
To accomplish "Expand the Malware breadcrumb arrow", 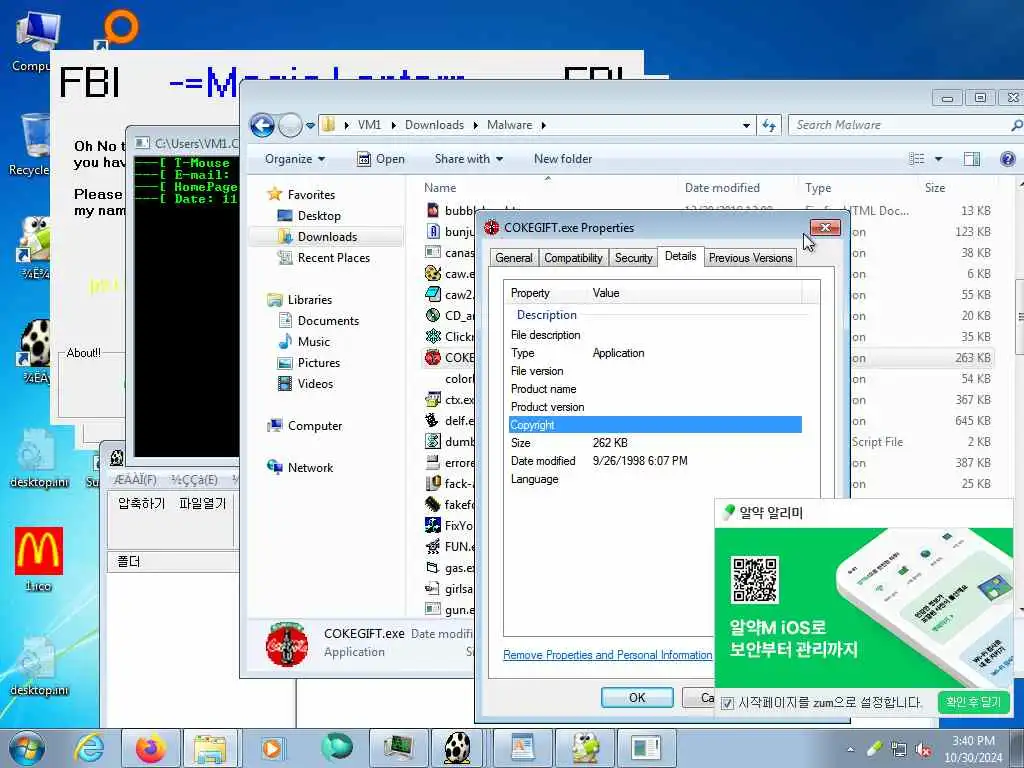I will click(x=543, y=125).
